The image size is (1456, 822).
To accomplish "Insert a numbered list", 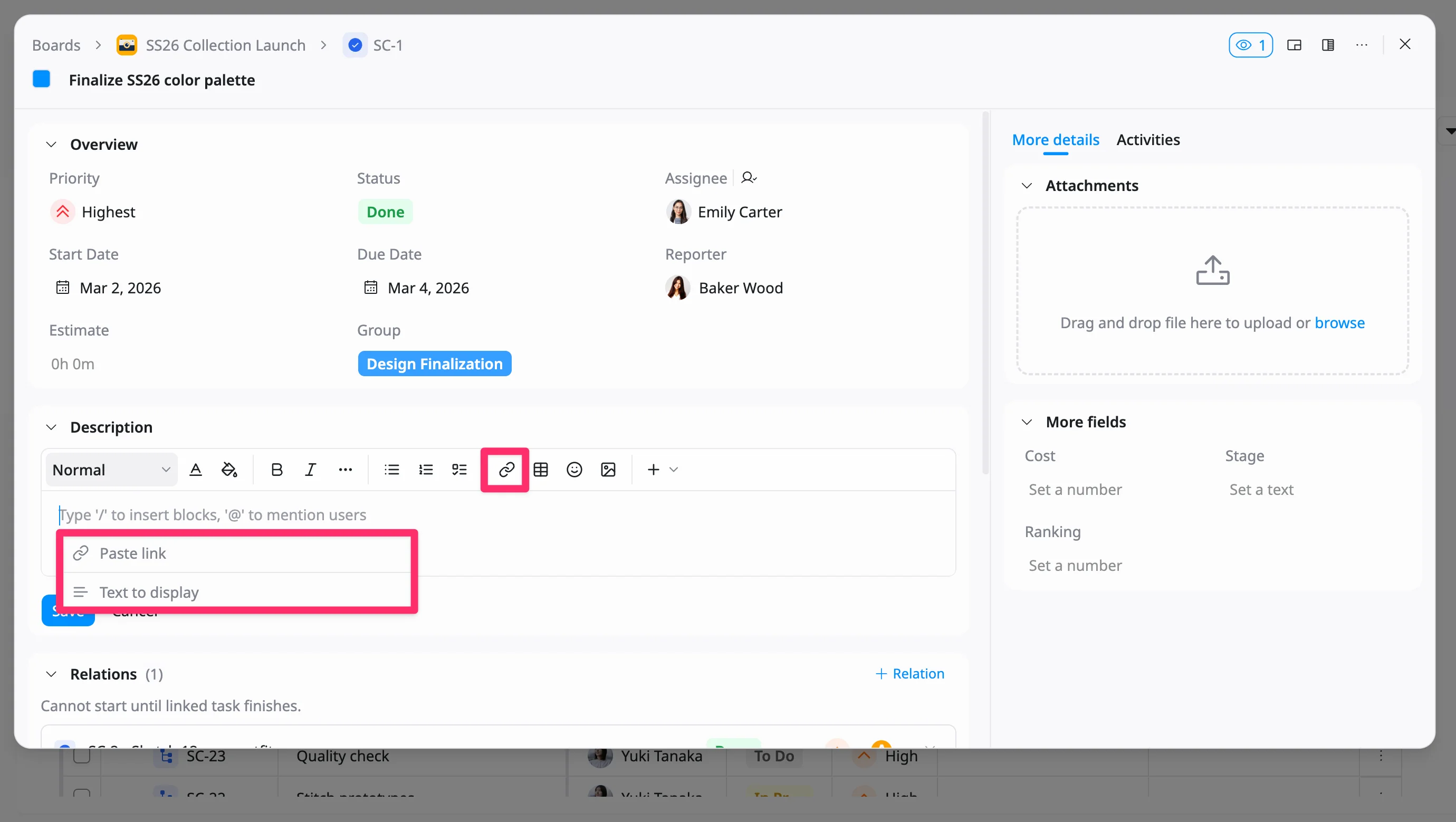I will tap(426, 470).
